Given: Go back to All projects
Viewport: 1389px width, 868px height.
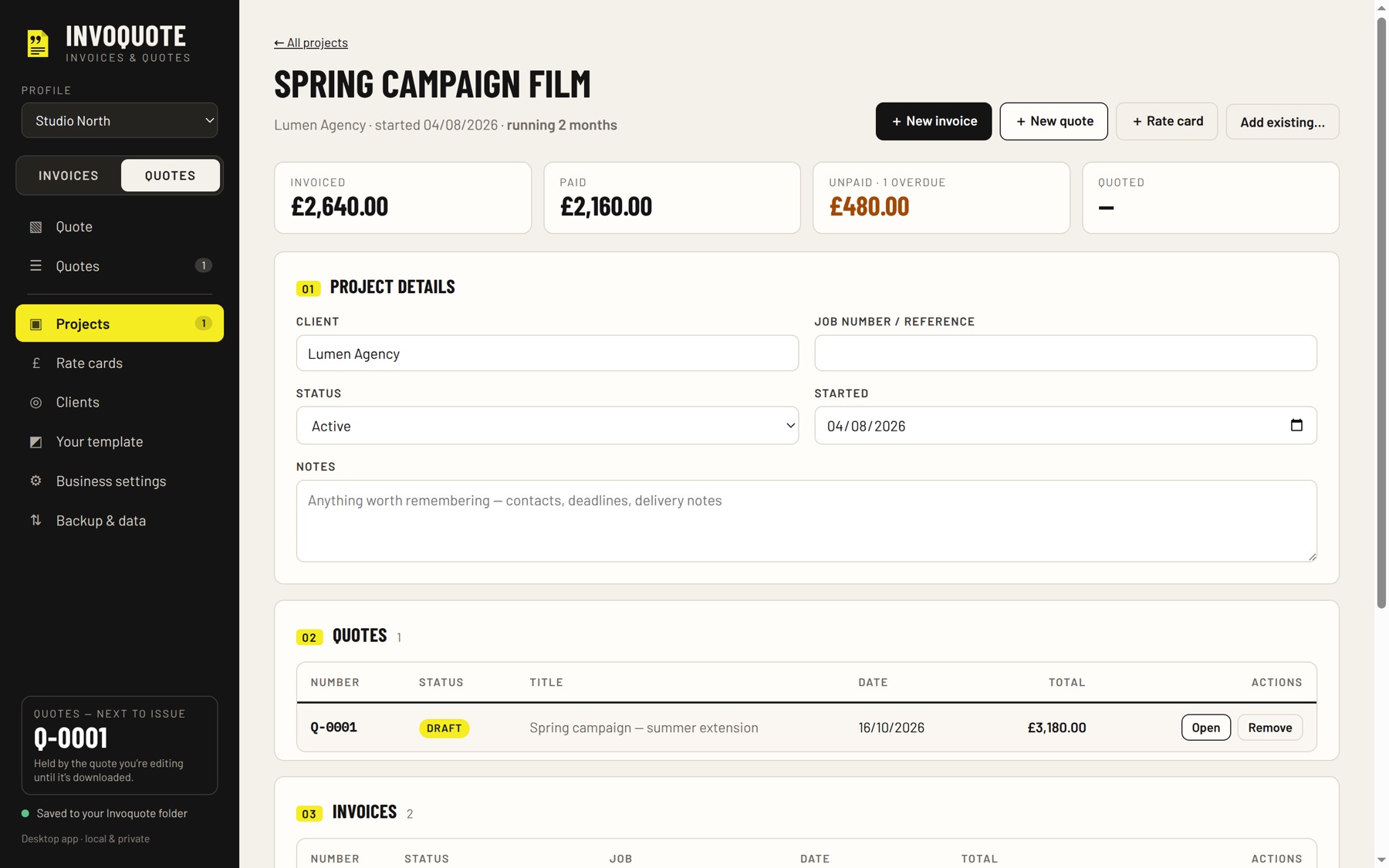Looking at the screenshot, I should pyautogui.click(x=311, y=42).
